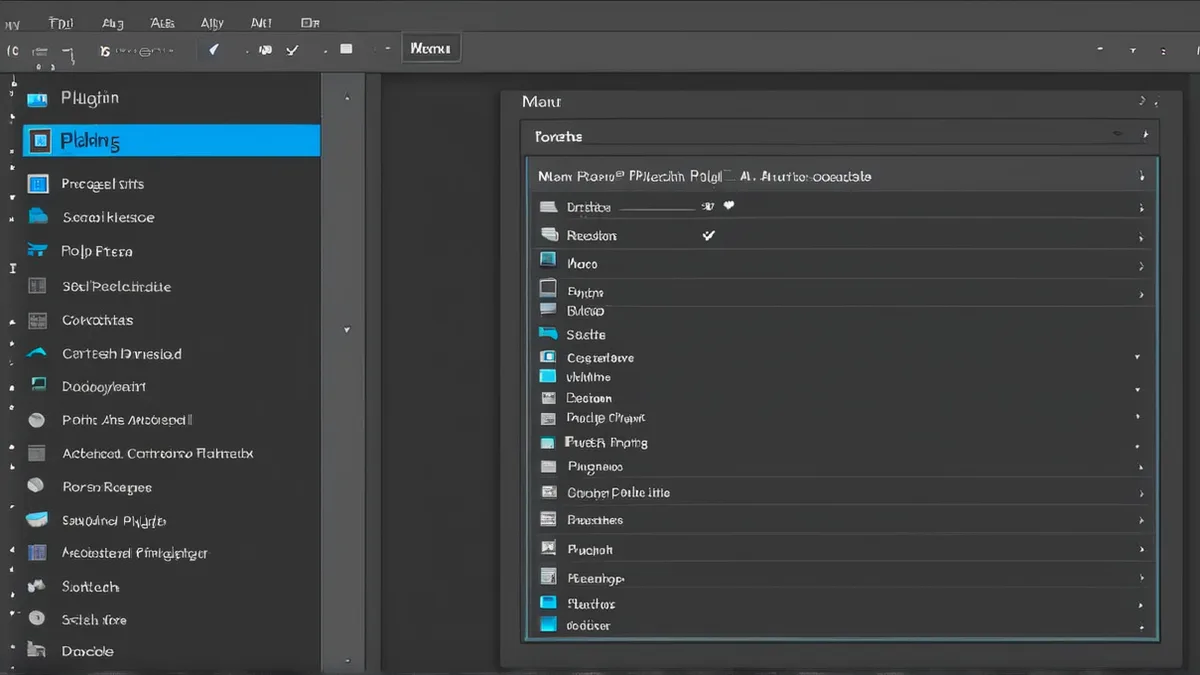Viewport: 1200px width, 675px height.
Task: Click the sidebar scrollbar down arrow at bottom
Action: 347,660
